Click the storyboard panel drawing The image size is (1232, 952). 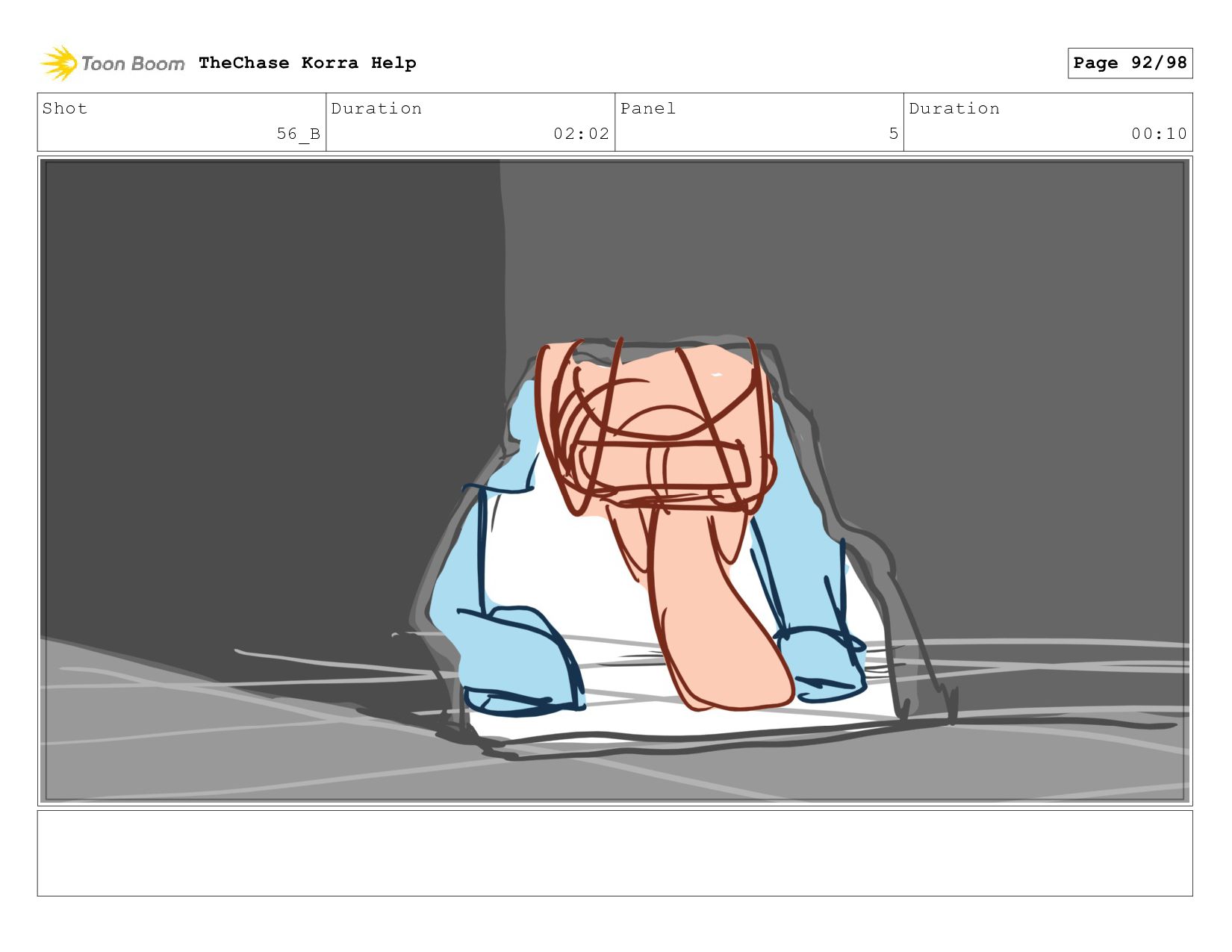tap(615, 481)
